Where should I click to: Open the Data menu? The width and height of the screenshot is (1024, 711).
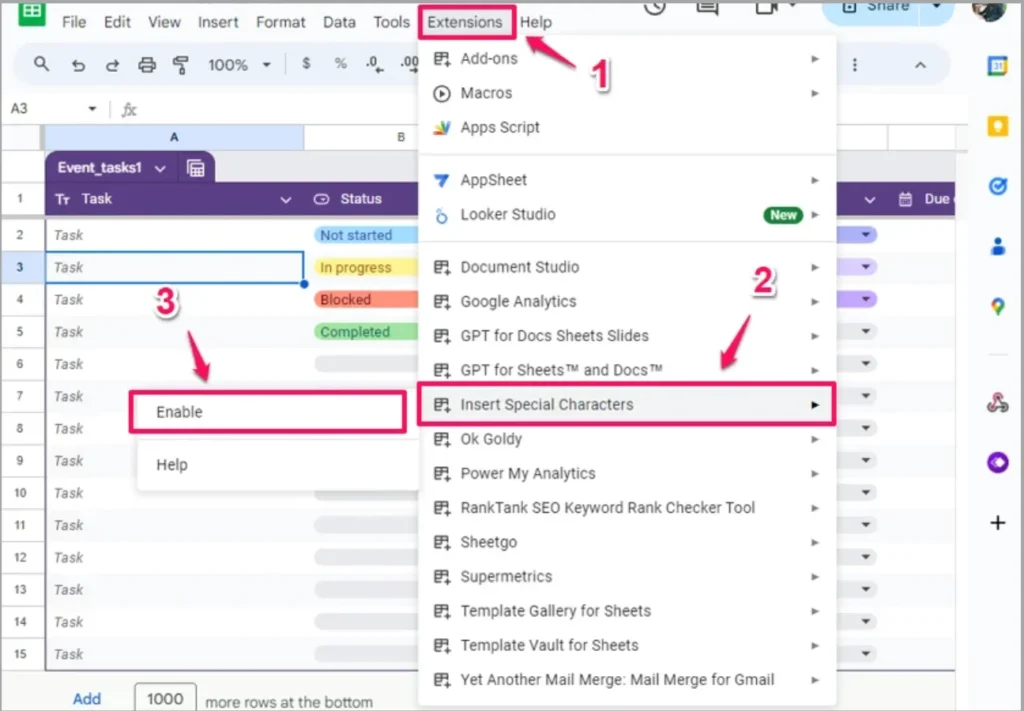pos(339,22)
